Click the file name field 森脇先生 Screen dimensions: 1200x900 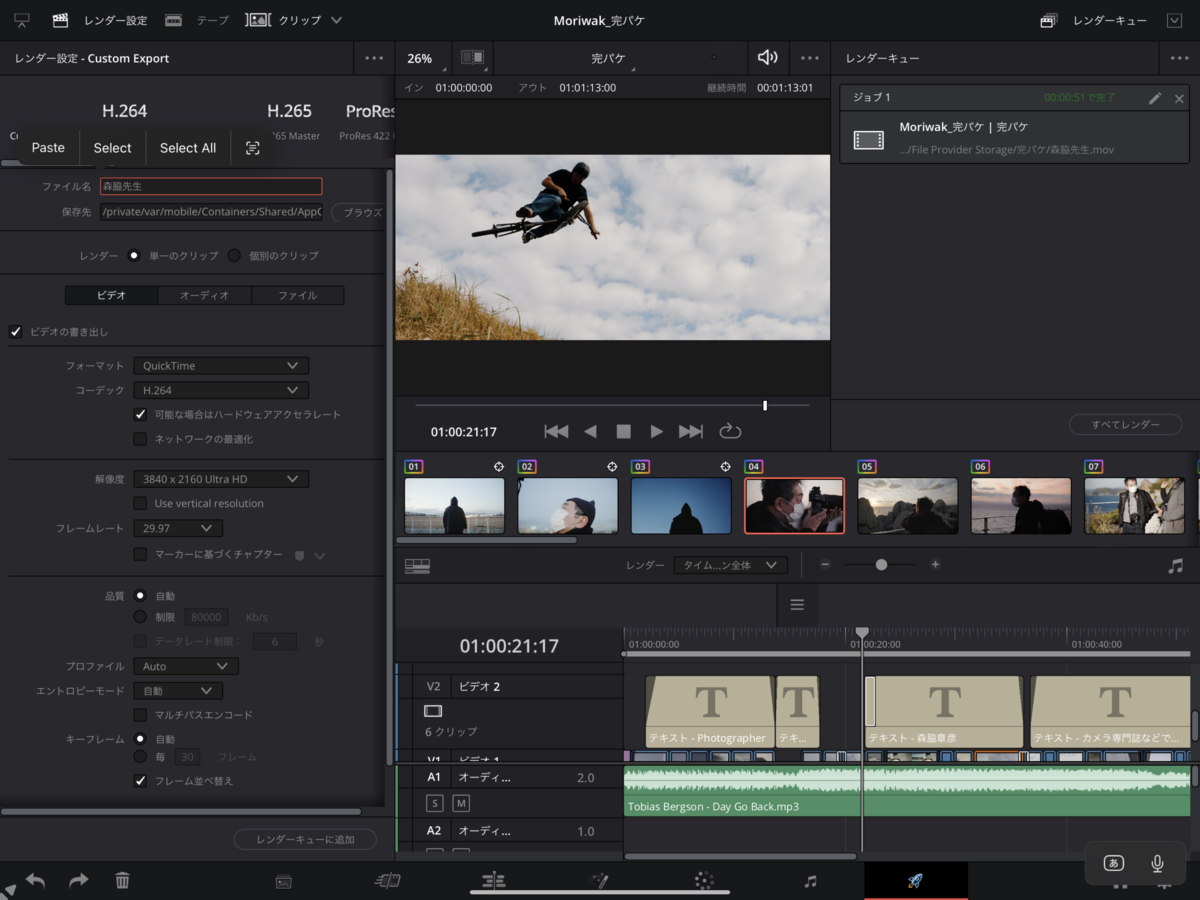pos(211,186)
